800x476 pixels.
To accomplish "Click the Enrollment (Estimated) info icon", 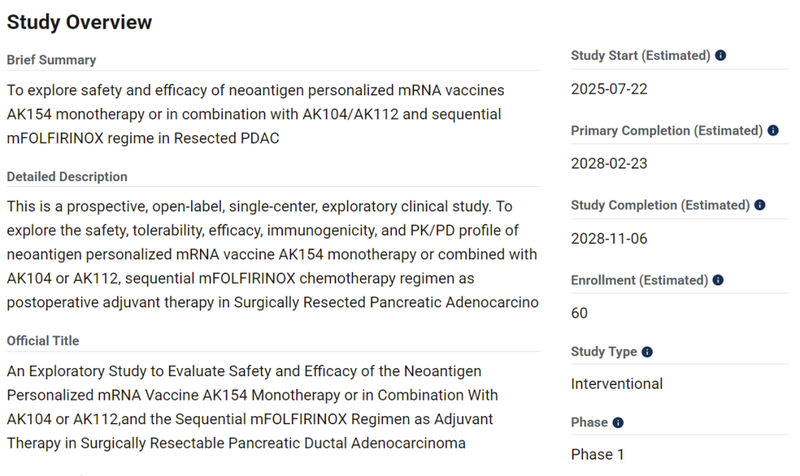I will [x=719, y=280].
